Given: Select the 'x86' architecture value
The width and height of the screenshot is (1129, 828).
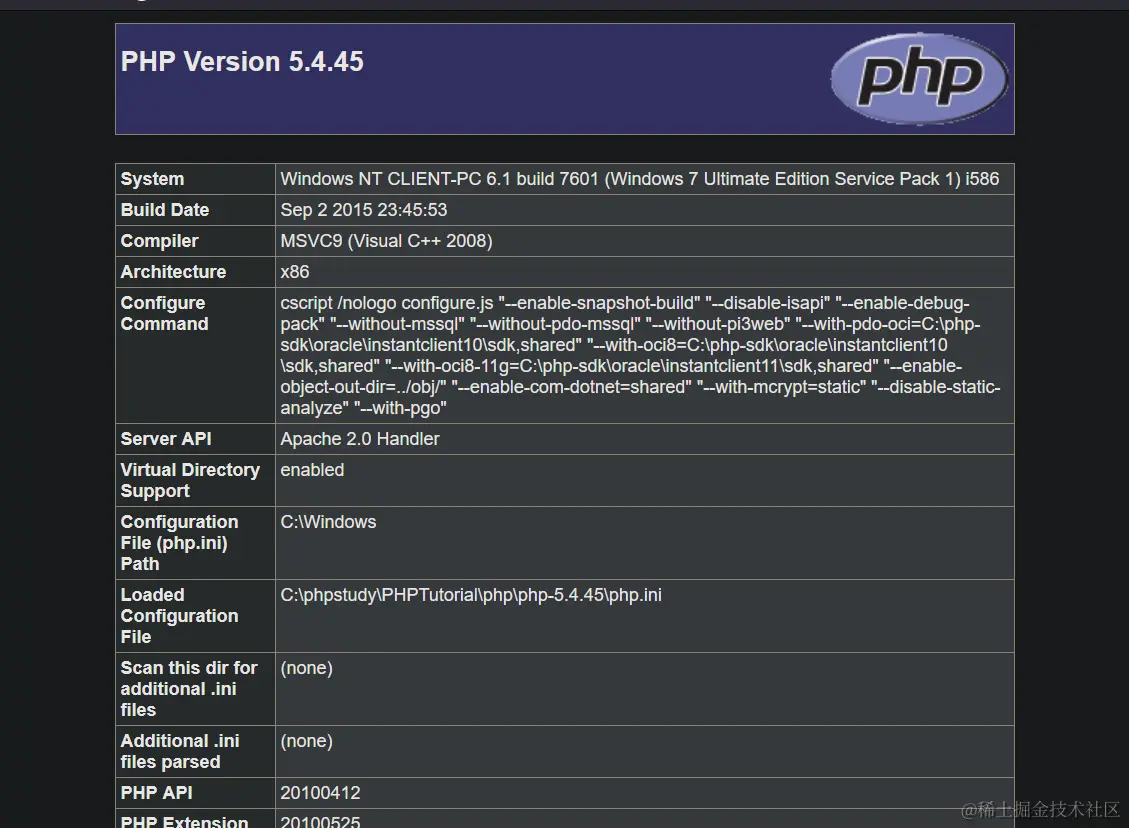Looking at the screenshot, I should pyautogui.click(x=294, y=271).
